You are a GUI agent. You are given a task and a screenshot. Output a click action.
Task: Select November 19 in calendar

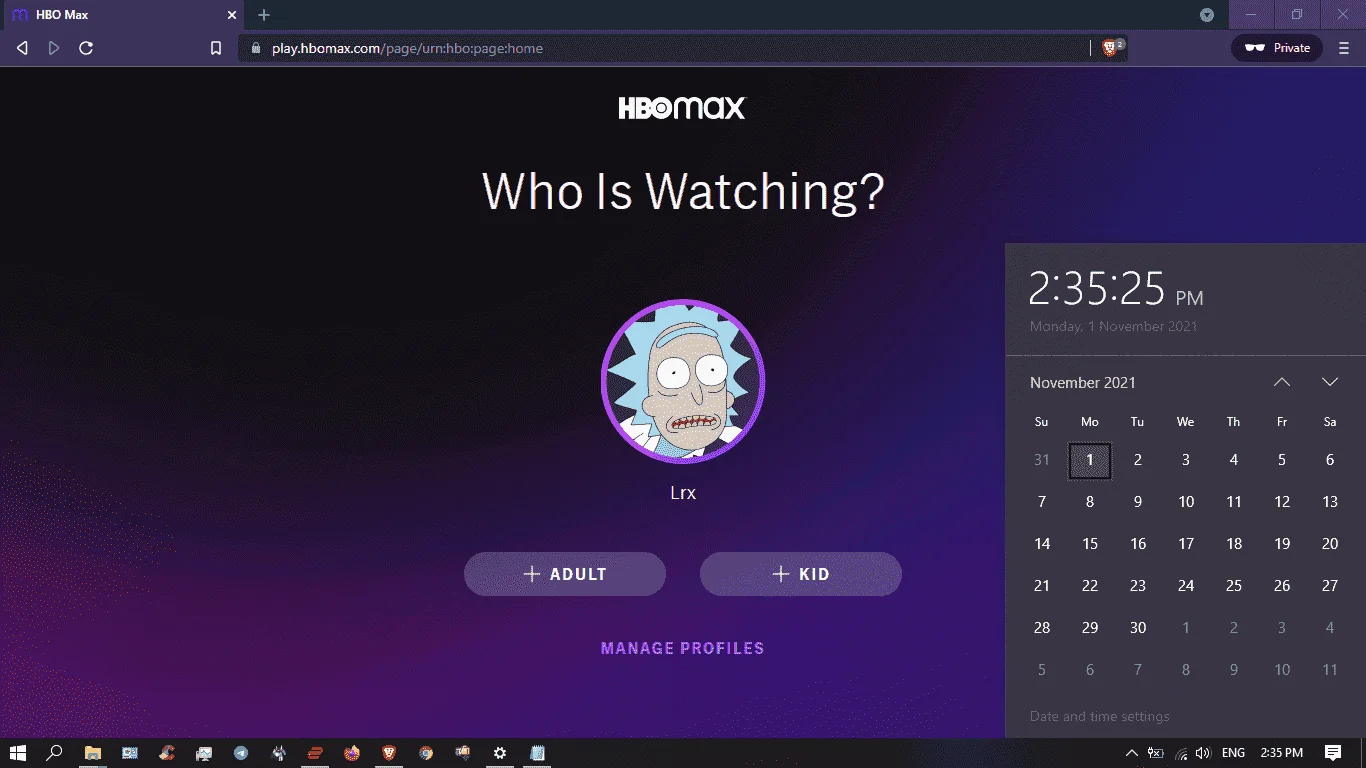click(1282, 544)
